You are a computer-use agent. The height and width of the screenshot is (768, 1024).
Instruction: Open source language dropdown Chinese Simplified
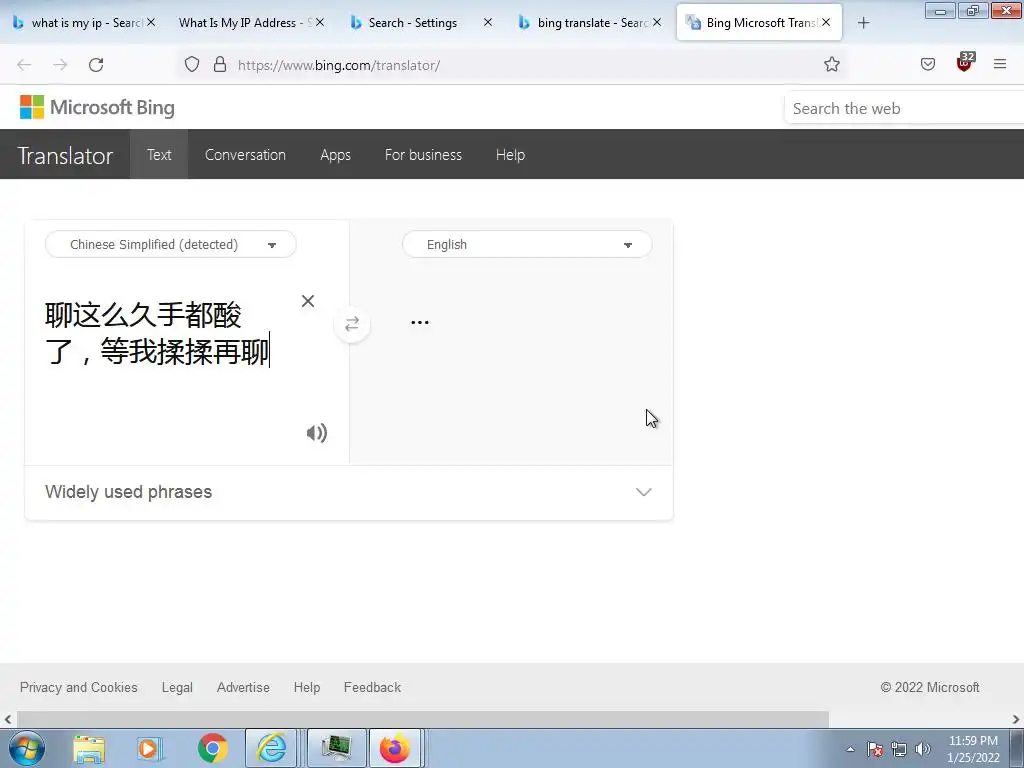pos(170,244)
